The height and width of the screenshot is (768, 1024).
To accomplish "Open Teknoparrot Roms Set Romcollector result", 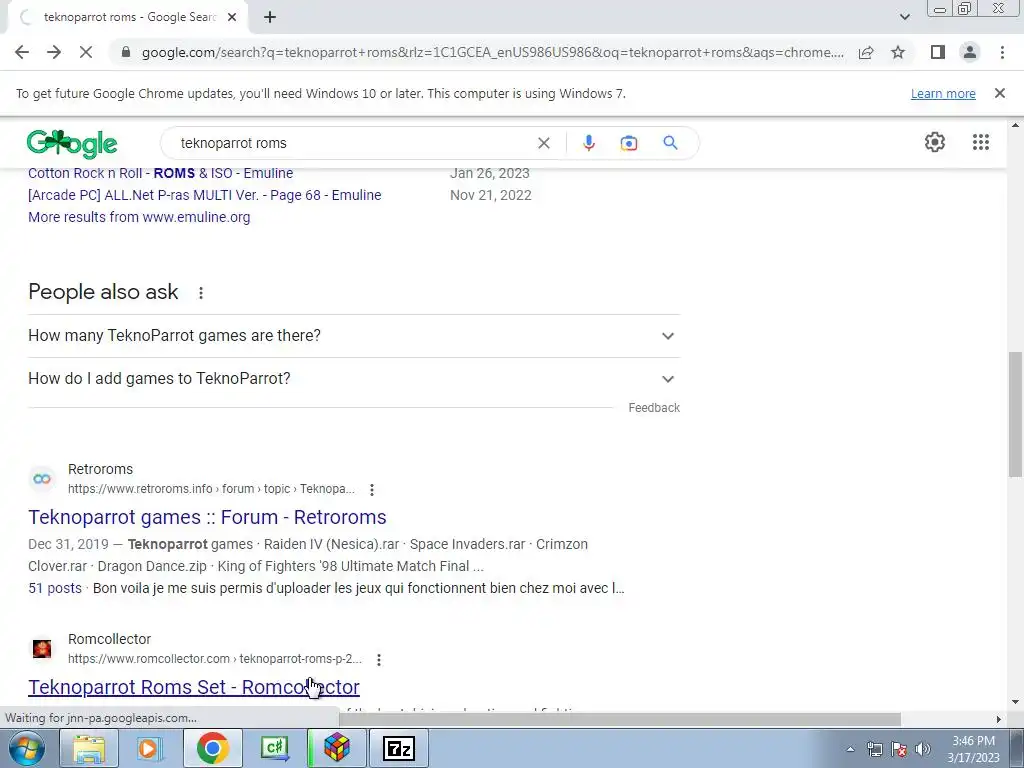I will [x=194, y=687].
